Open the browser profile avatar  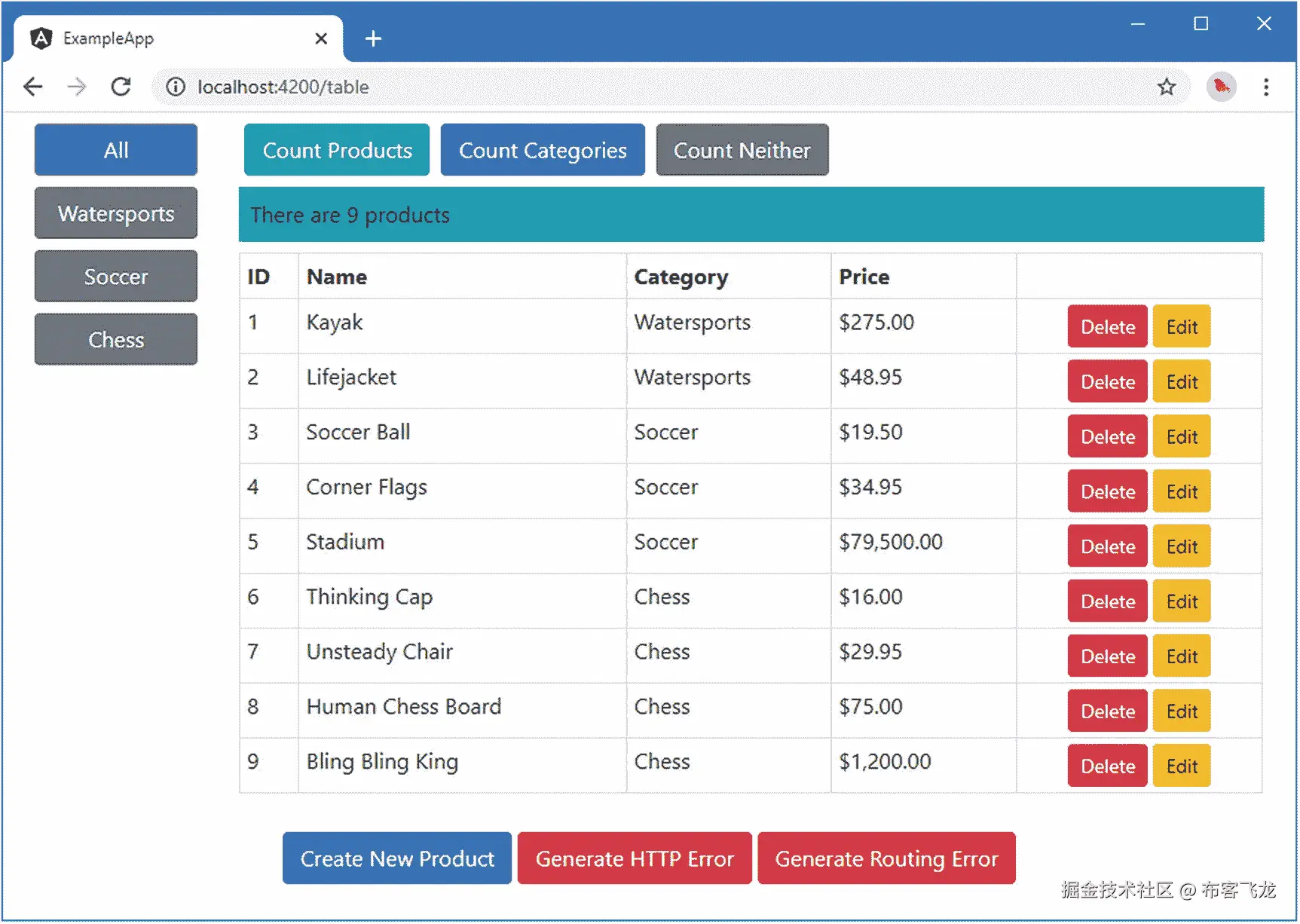[x=1221, y=87]
